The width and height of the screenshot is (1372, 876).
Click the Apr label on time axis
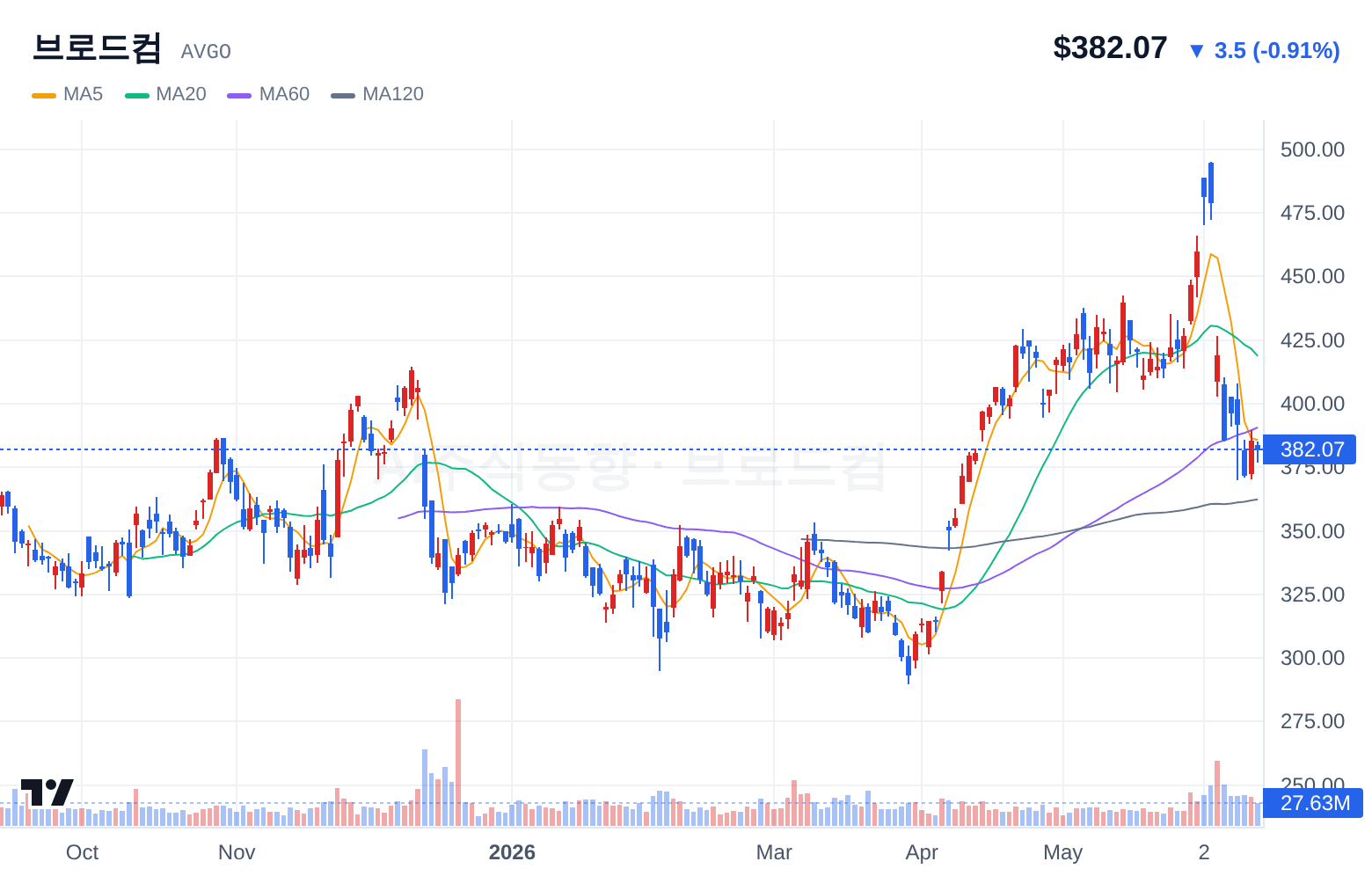(x=922, y=852)
